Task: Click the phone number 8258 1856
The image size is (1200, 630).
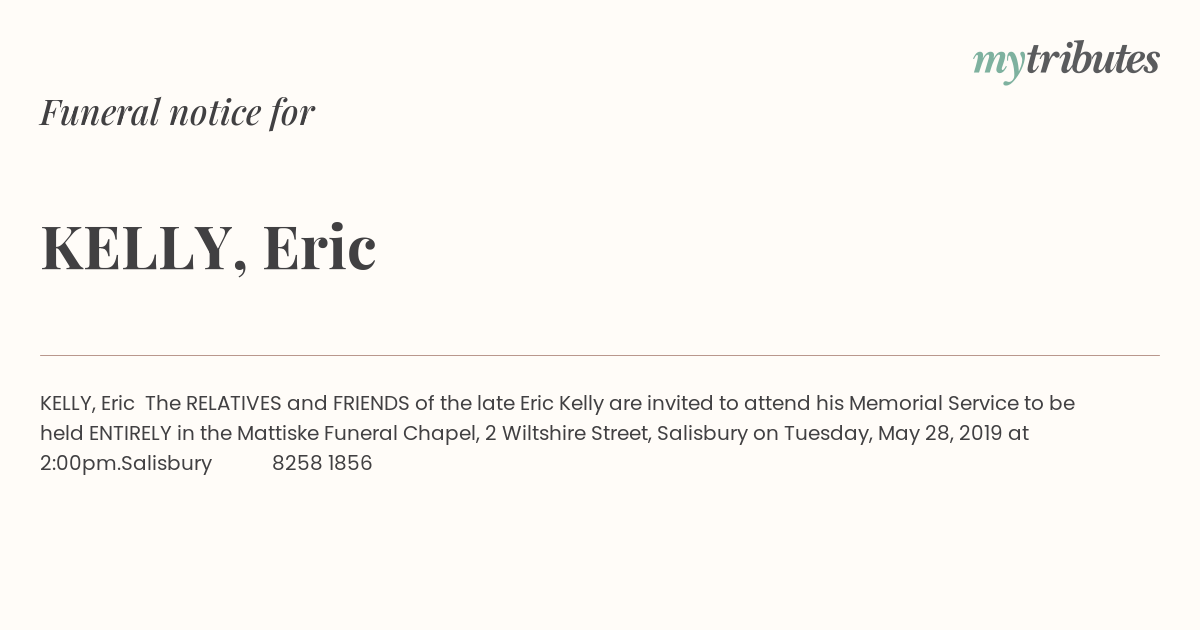Action: tap(322, 463)
